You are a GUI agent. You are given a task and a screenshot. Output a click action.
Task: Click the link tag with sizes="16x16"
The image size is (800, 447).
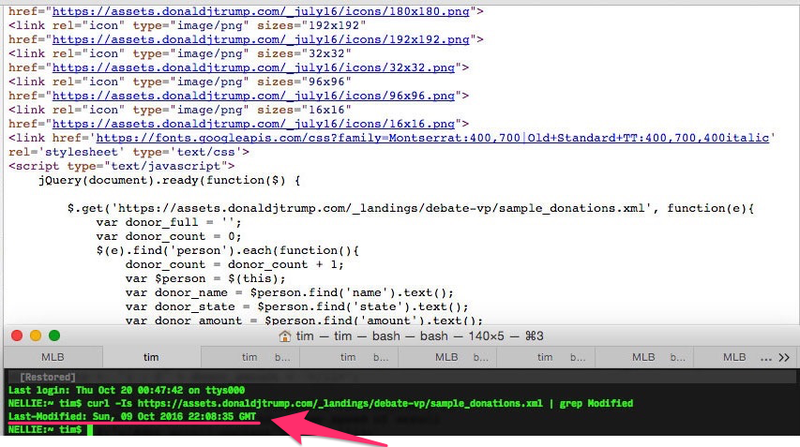coord(180,110)
